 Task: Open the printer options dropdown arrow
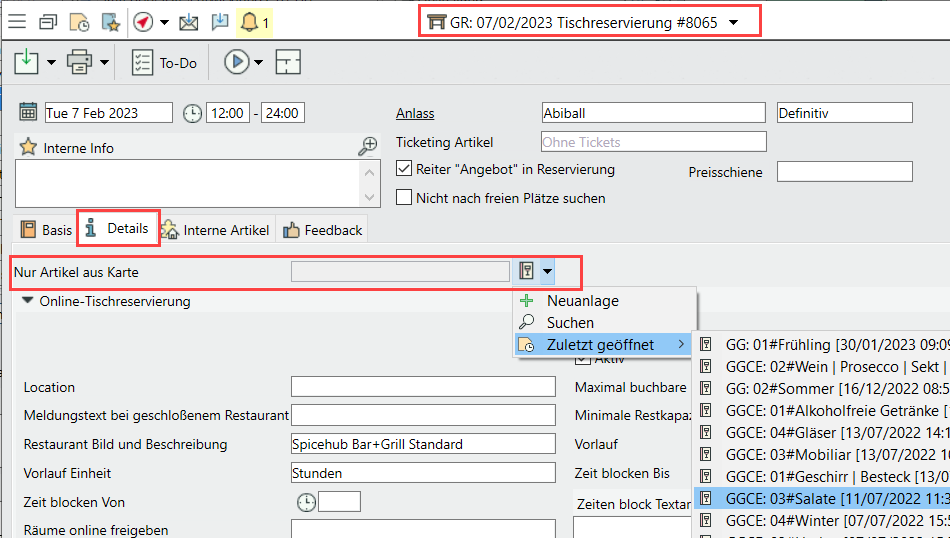[104, 63]
